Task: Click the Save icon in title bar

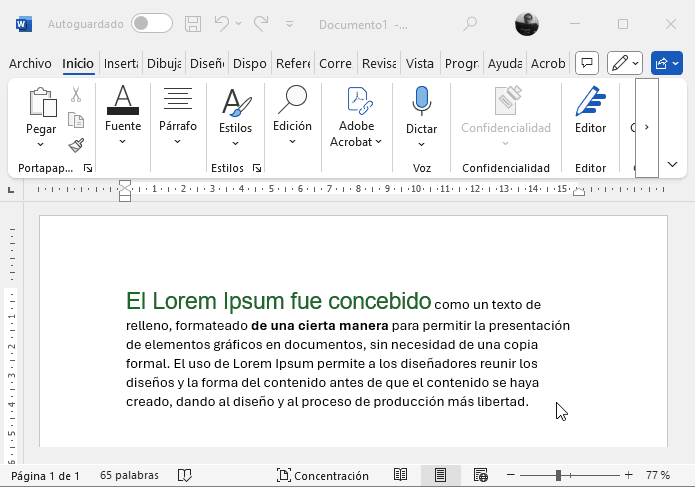Action: [193, 23]
